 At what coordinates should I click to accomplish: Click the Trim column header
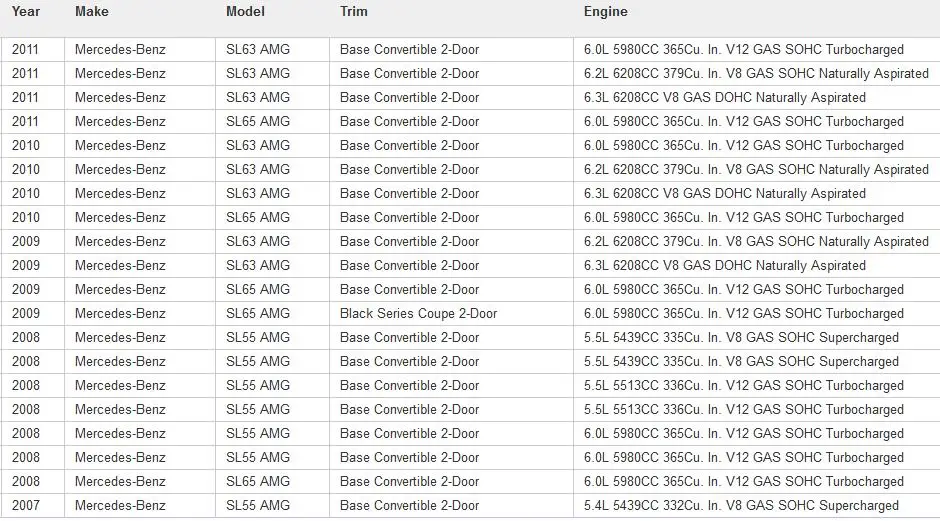[354, 11]
